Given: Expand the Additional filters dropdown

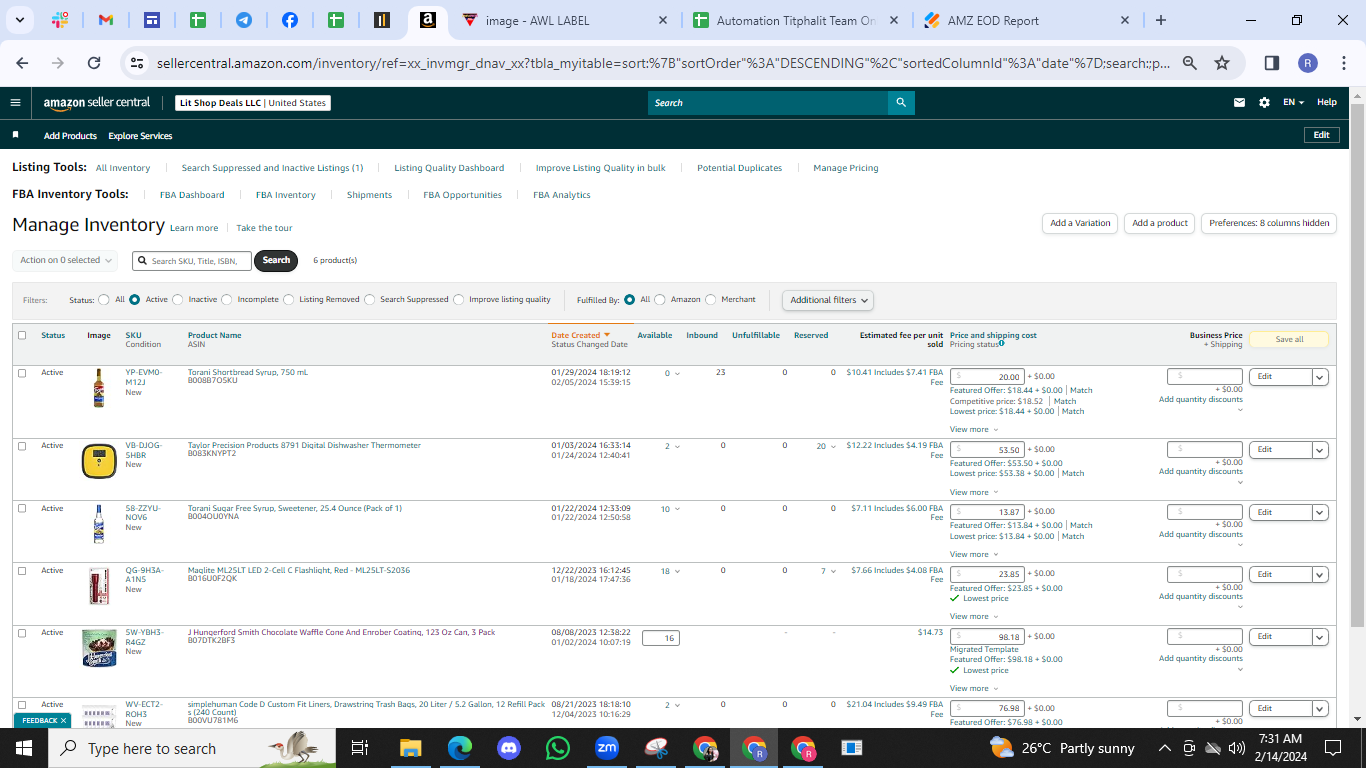Looking at the screenshot, I should tap(827, 300).
